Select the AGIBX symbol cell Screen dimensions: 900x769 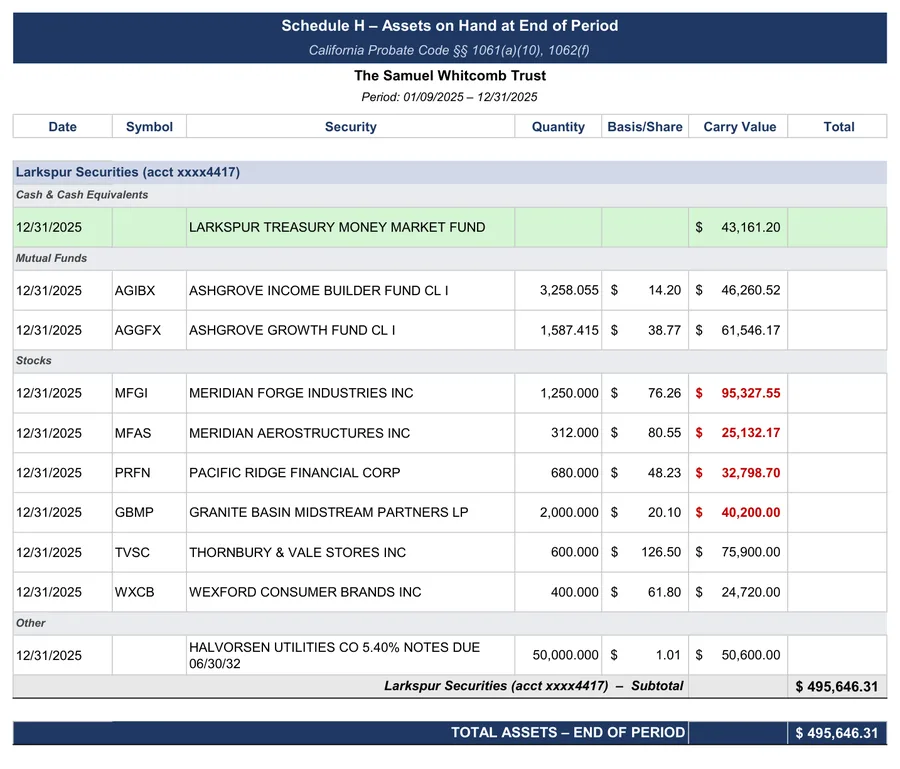[x=149, y=290]
